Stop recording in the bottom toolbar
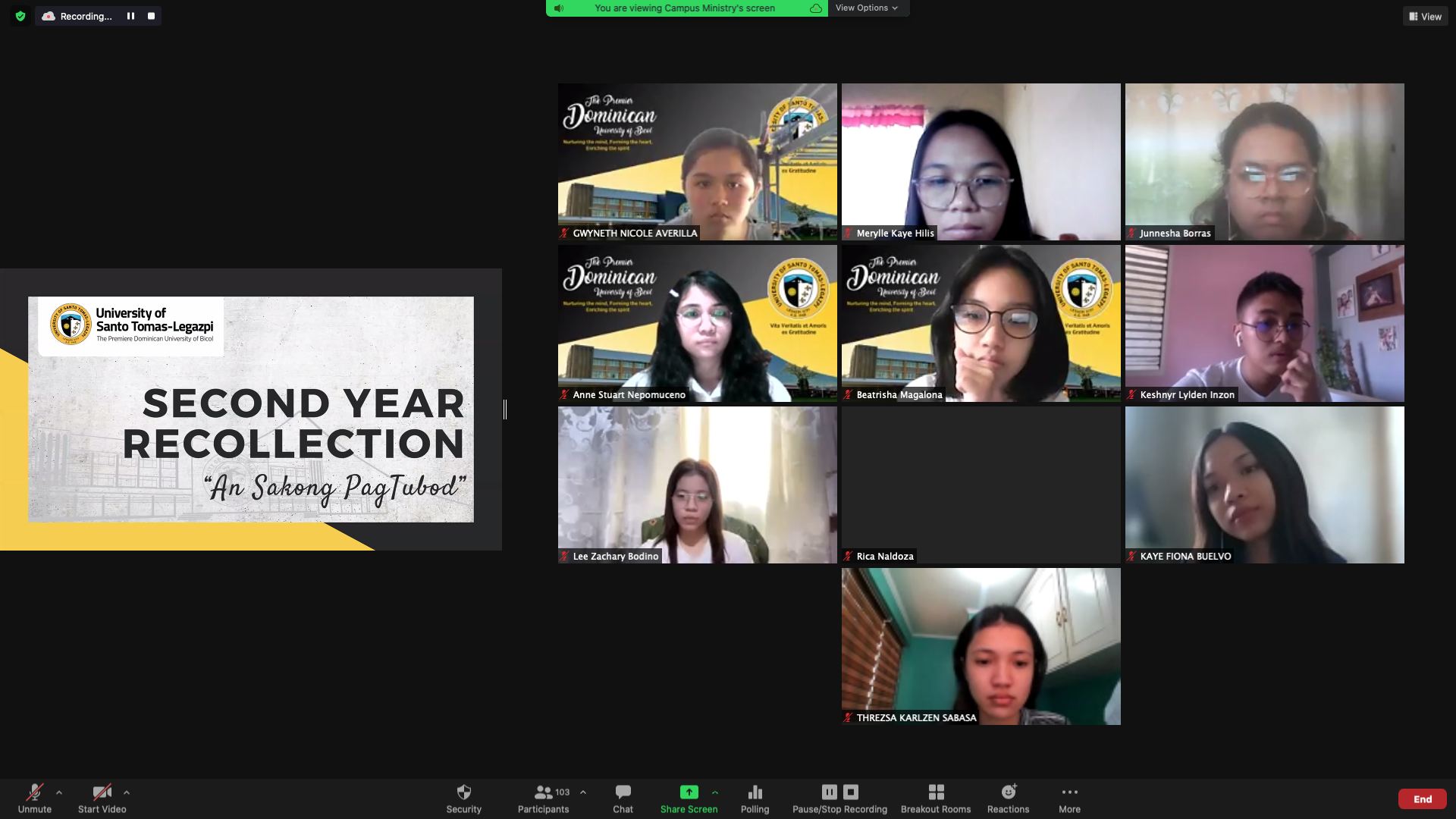Viewport: 1456px width, 819px height. (x=851, y=792)
